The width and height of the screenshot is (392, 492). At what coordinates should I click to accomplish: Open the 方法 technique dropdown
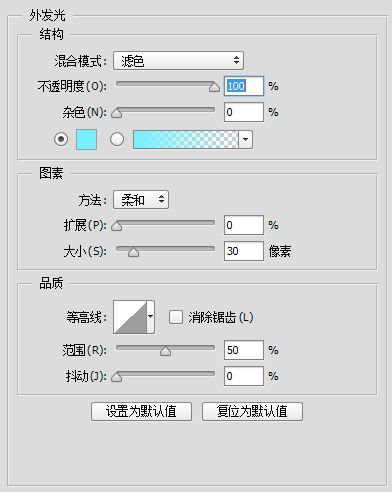tap(141, 200)
